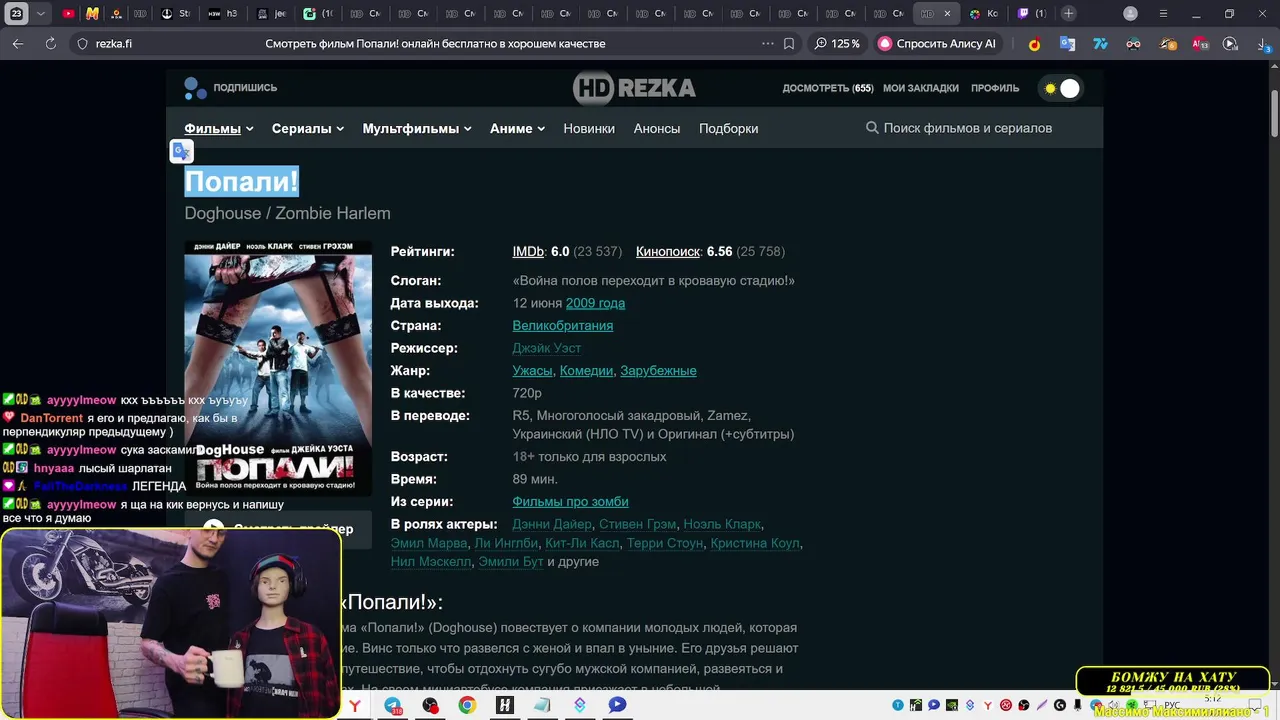Open the IMDb rating link
Screen dimensions: 1280x720
click(x=528, y=252)
